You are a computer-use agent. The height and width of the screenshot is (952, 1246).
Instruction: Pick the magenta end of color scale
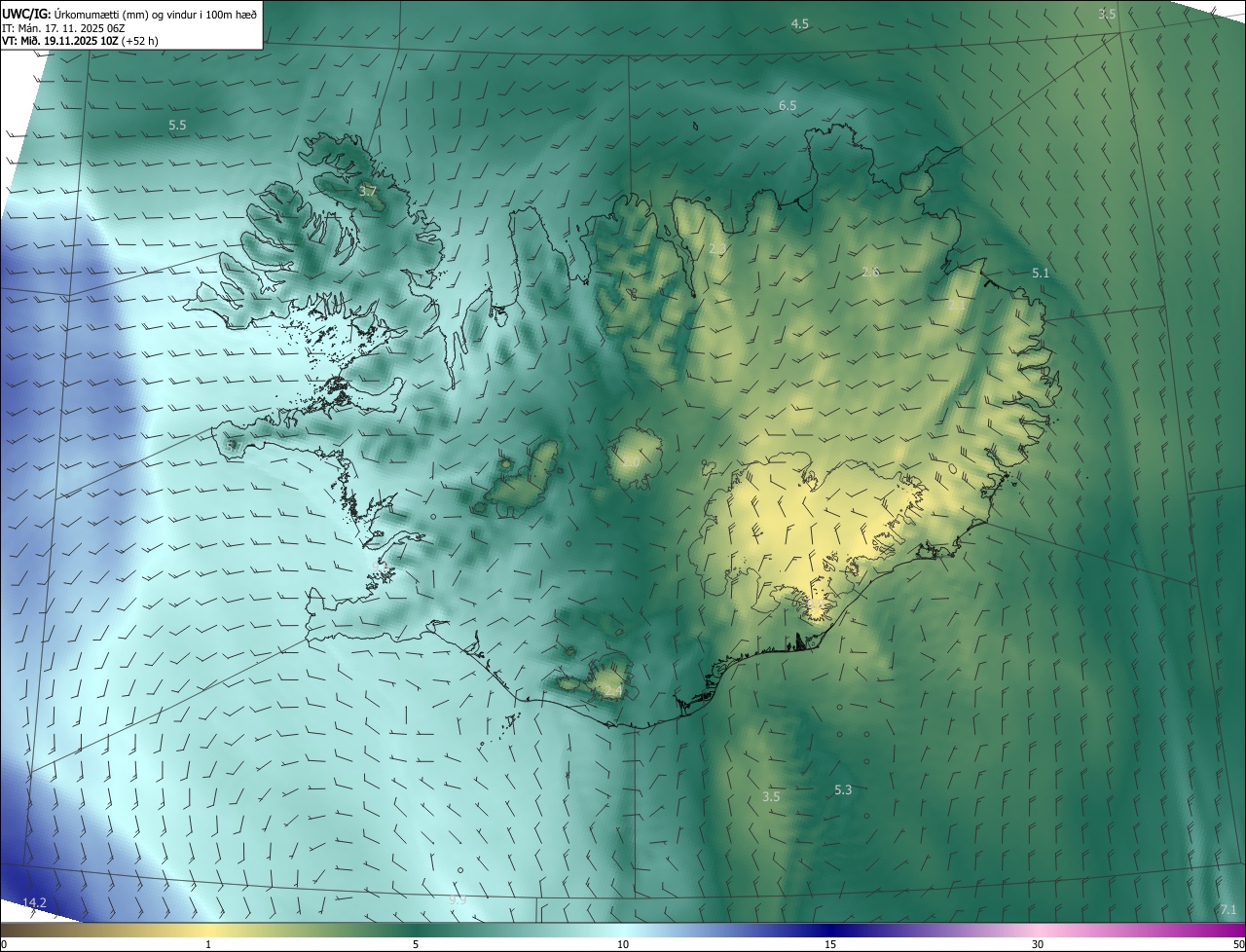click(1222, 930)
